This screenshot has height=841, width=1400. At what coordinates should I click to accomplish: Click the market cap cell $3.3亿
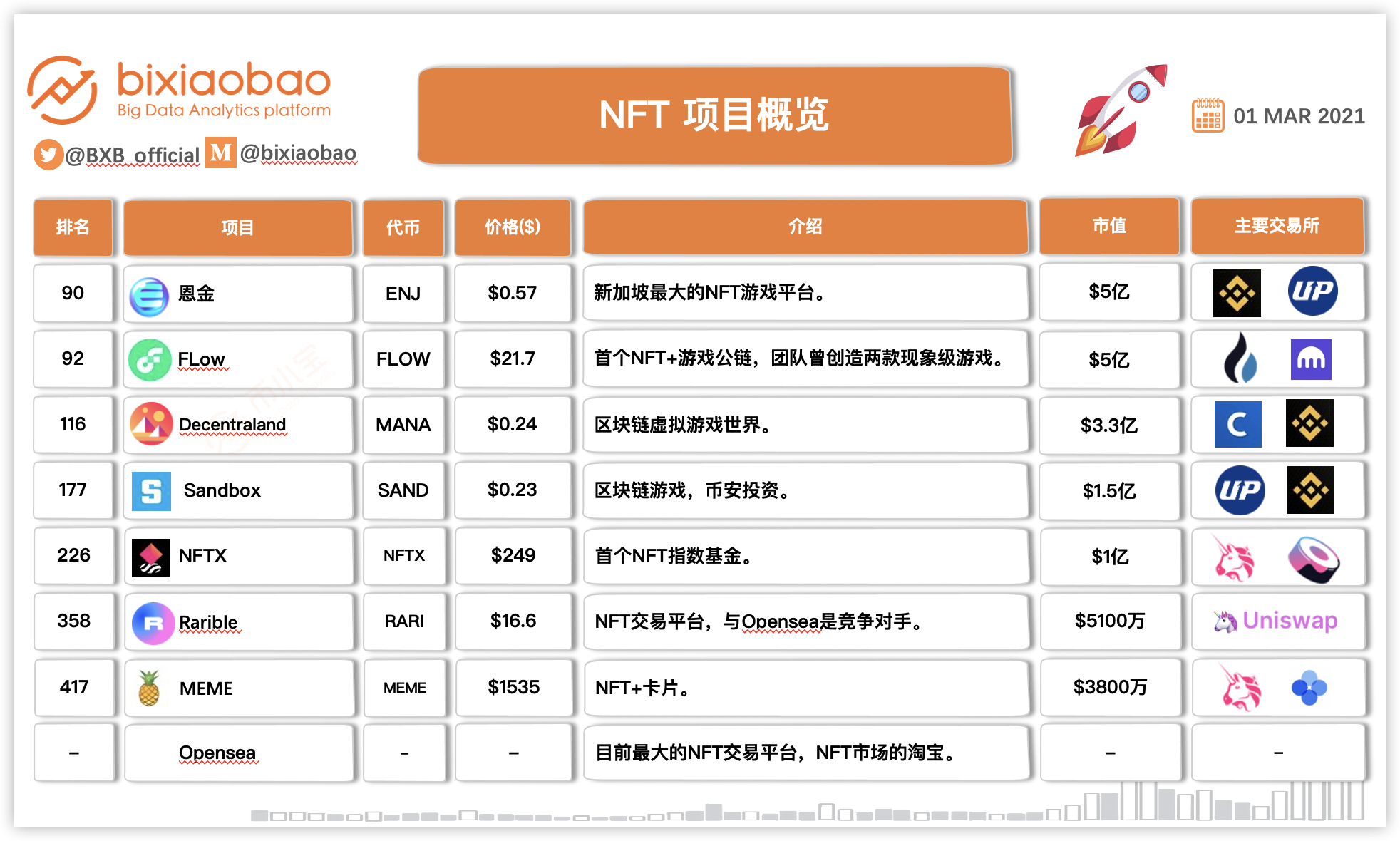[1109, 425]
